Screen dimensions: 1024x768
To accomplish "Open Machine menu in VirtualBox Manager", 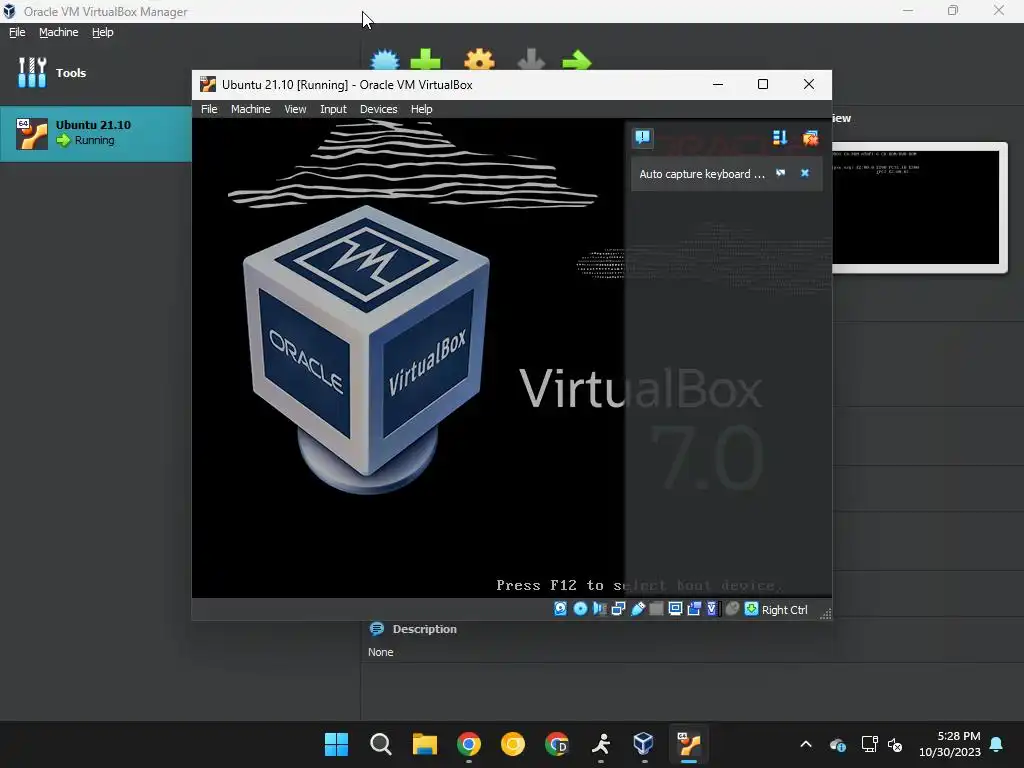I will tap(58, 32).
